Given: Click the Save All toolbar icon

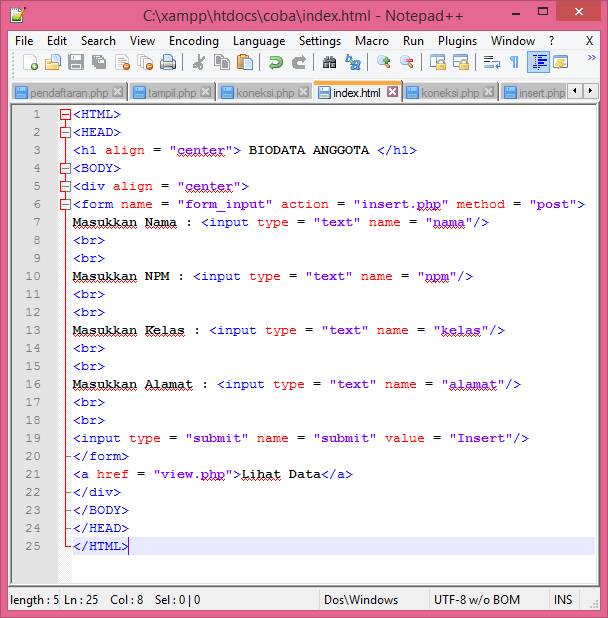Looking at the screenshot, I should [x=99, y=63].
